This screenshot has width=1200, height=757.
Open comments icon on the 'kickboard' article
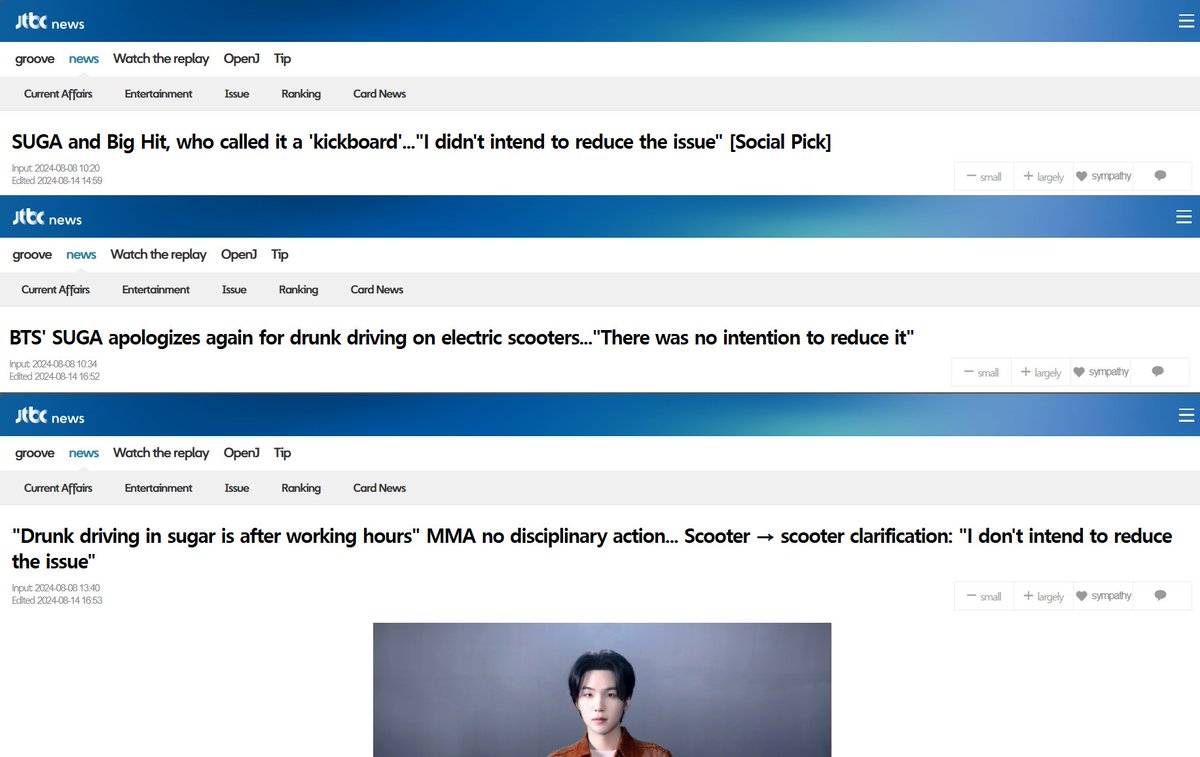pyautogui.click(x=1160, y=176)
